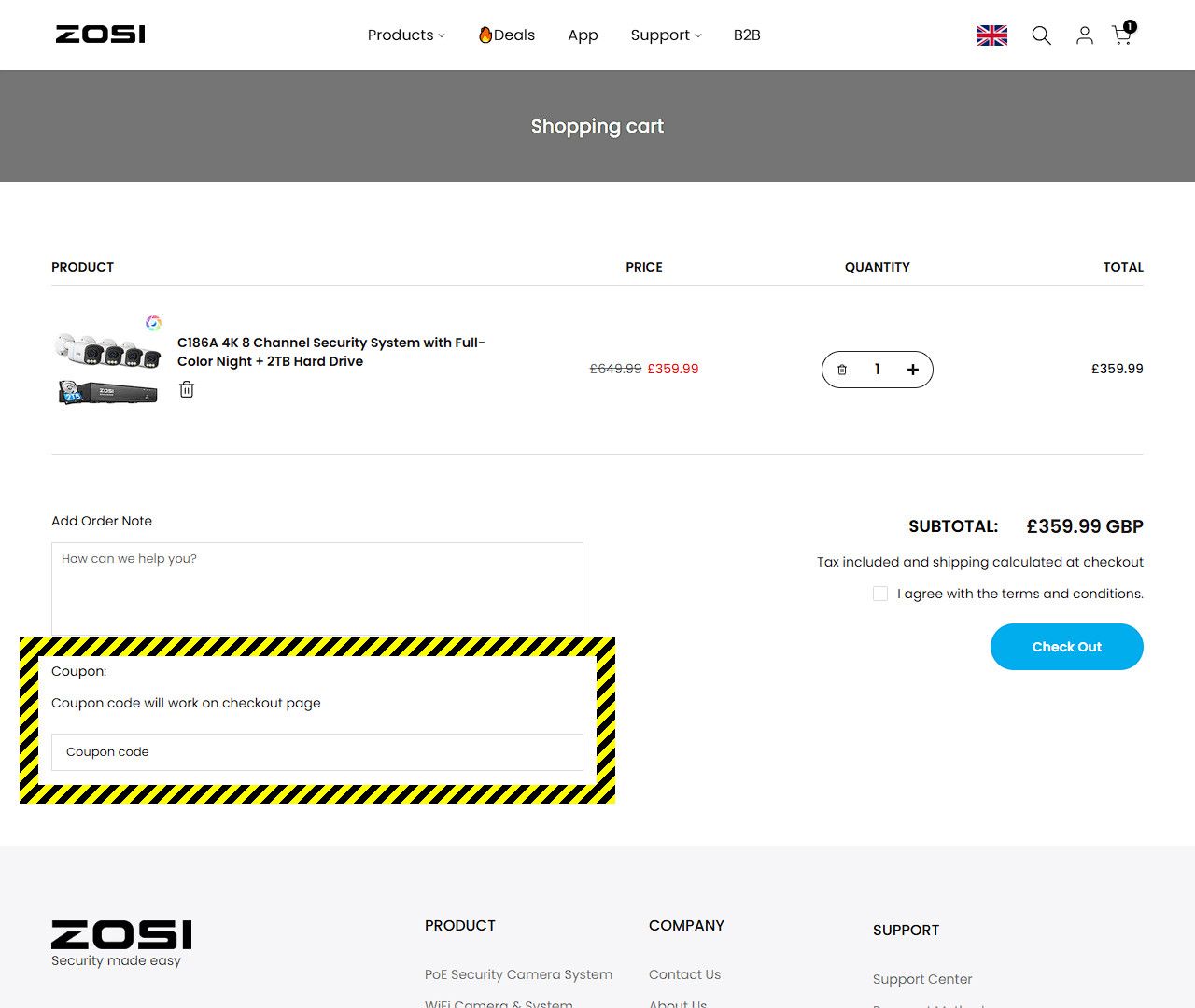Click the flame icon next to Deals

pyautogui.click(x=485, y=35)
